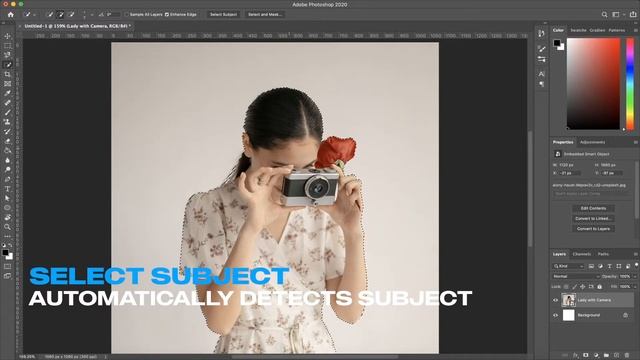Choose the Add to selection brush mode
Screen dimensions: 640x360
point(61,15)
